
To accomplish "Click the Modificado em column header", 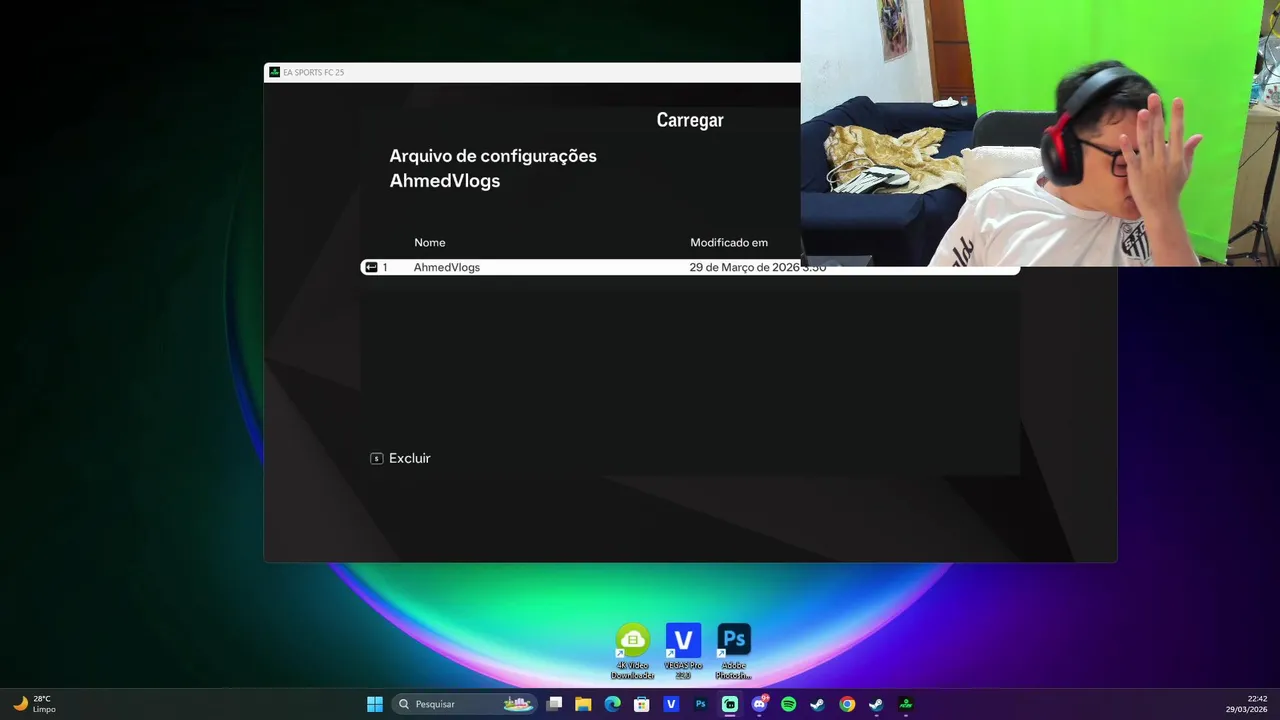I will point(729,243).
